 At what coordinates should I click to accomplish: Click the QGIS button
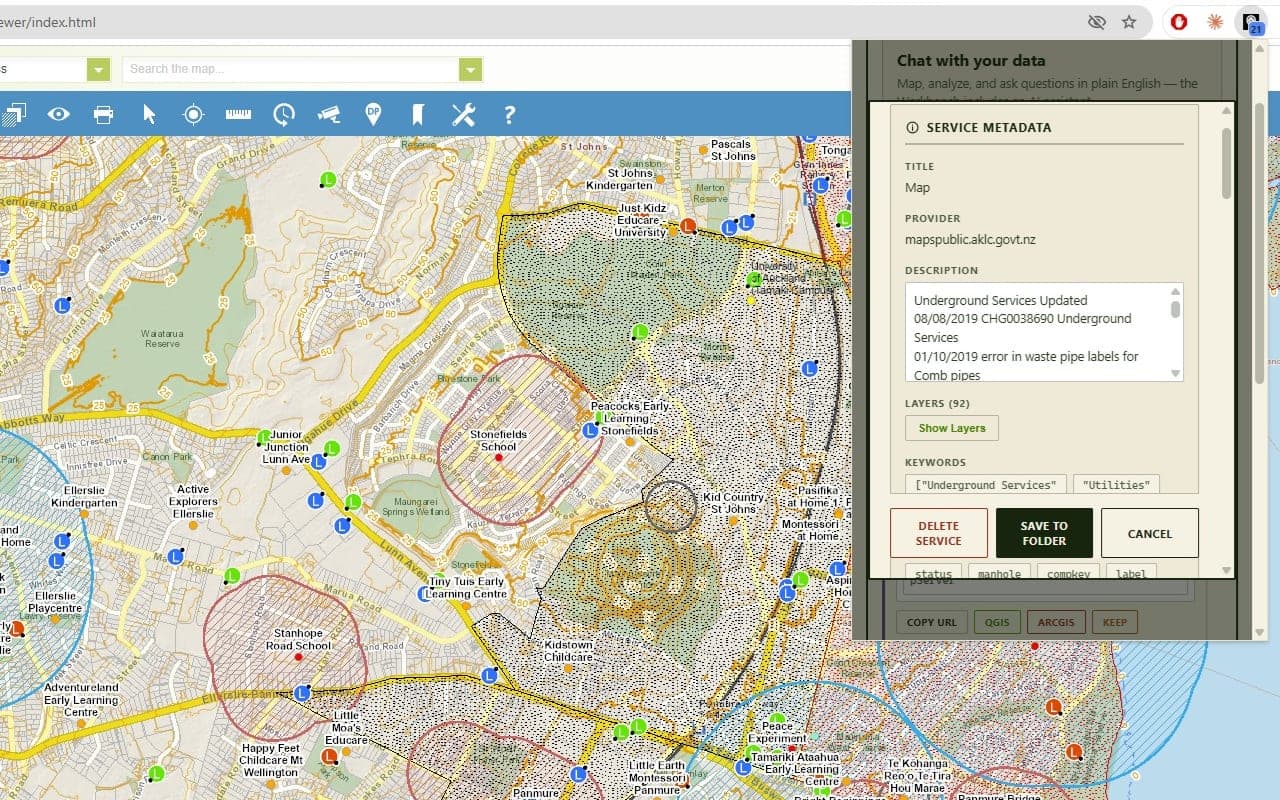997,622
